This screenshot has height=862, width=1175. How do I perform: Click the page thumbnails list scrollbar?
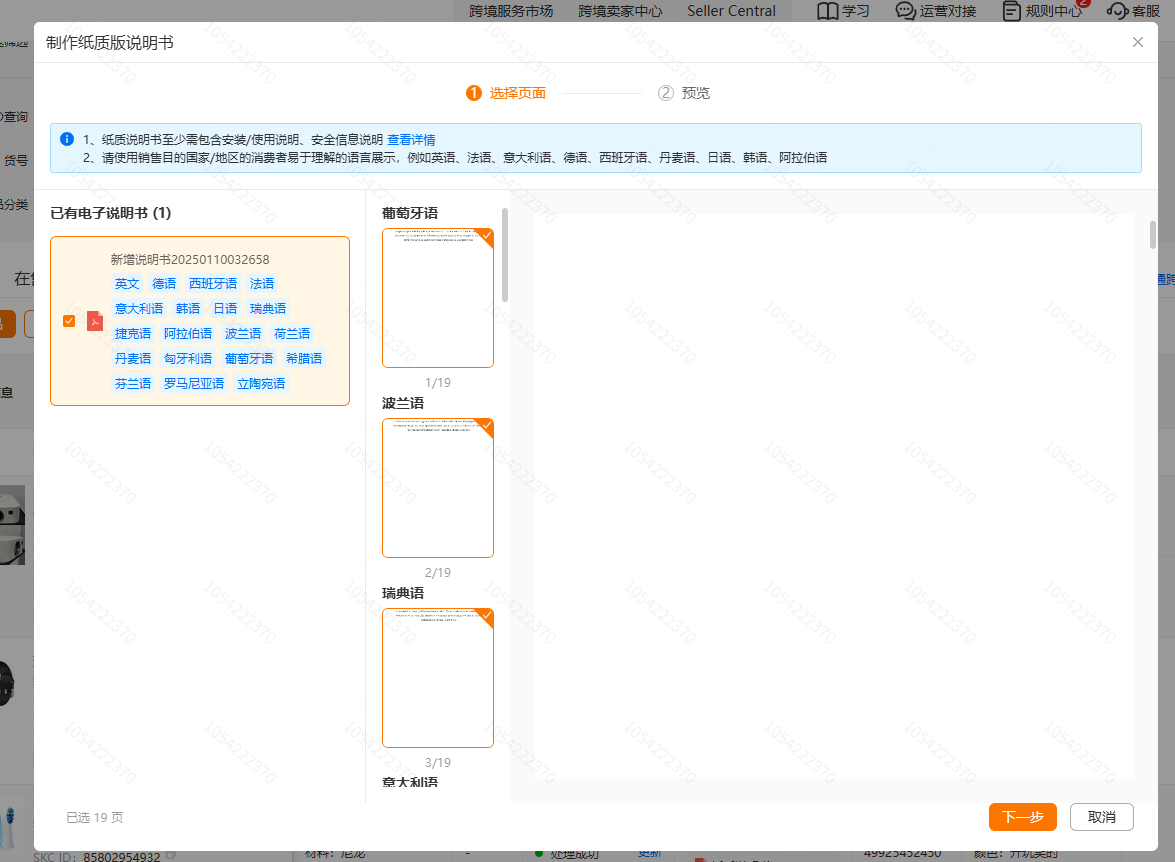505,255
